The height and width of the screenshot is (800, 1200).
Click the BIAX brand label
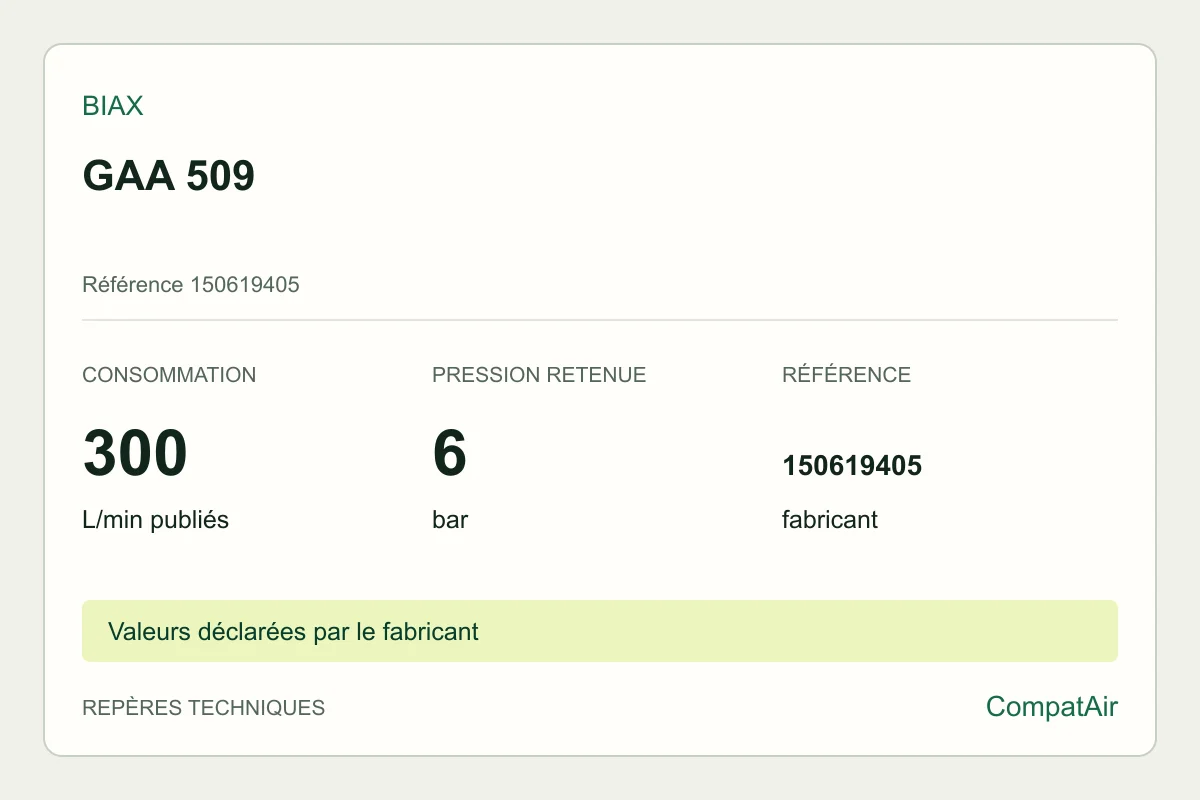click(113, 106)
